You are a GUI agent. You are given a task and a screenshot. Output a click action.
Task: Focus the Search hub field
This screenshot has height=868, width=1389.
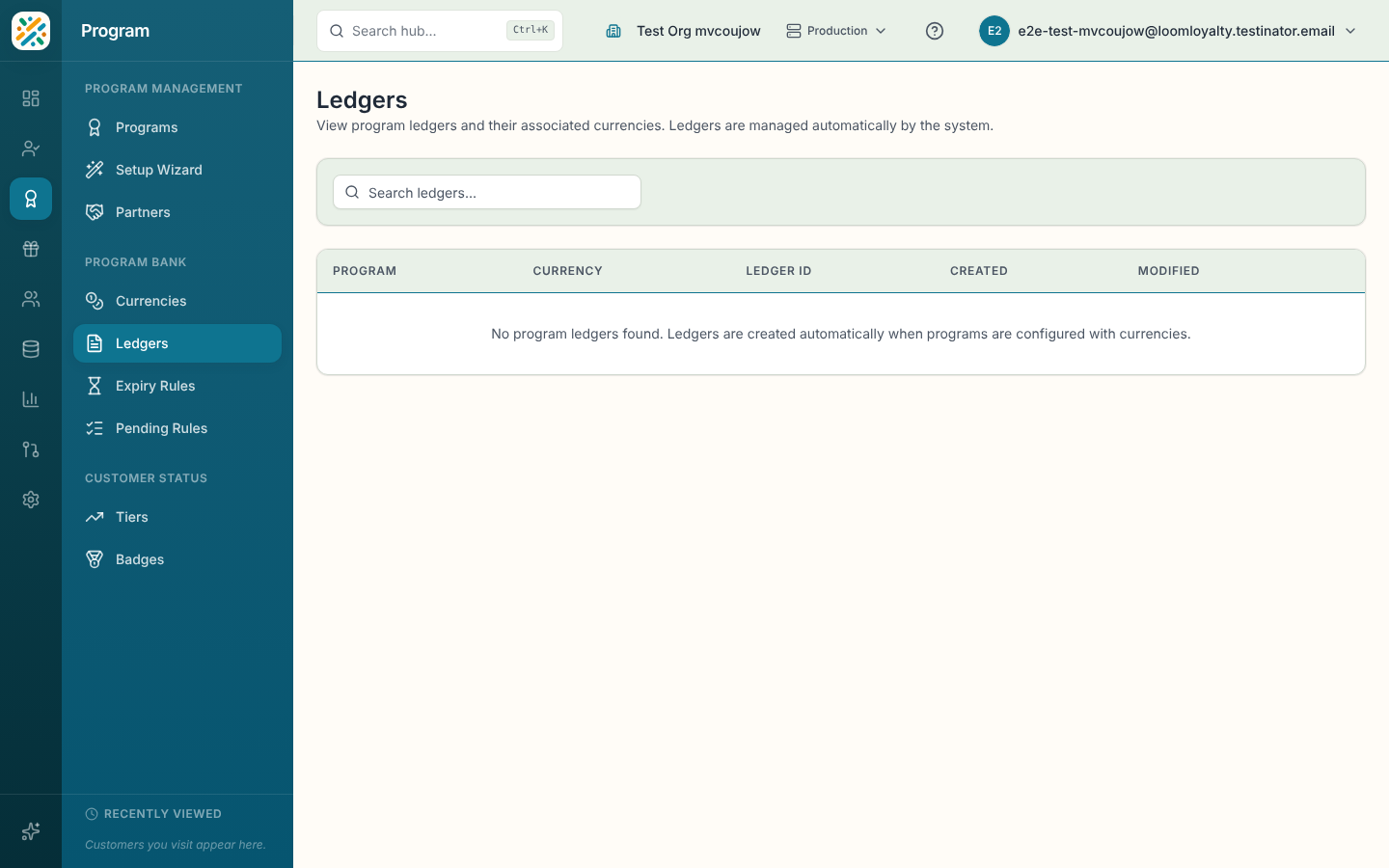tap(440, 31)
